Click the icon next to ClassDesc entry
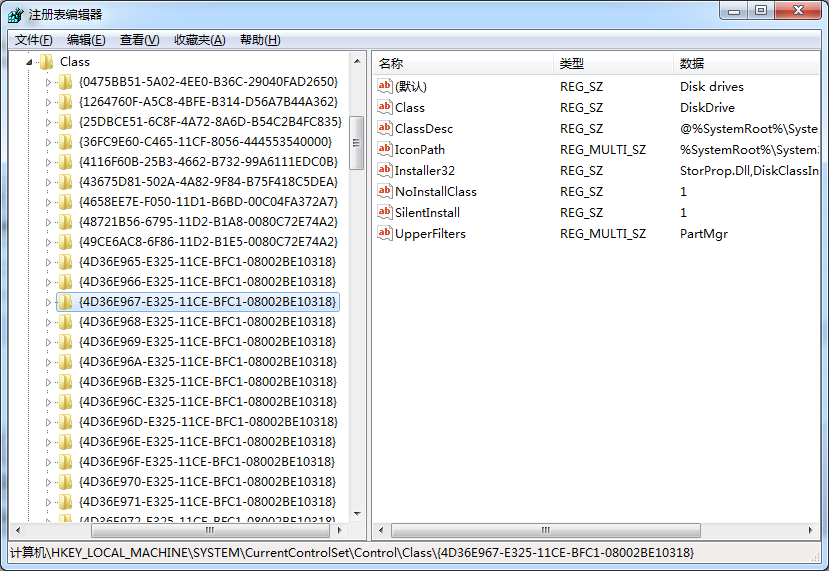The image size is (829, 571). (x=385, y=128)
